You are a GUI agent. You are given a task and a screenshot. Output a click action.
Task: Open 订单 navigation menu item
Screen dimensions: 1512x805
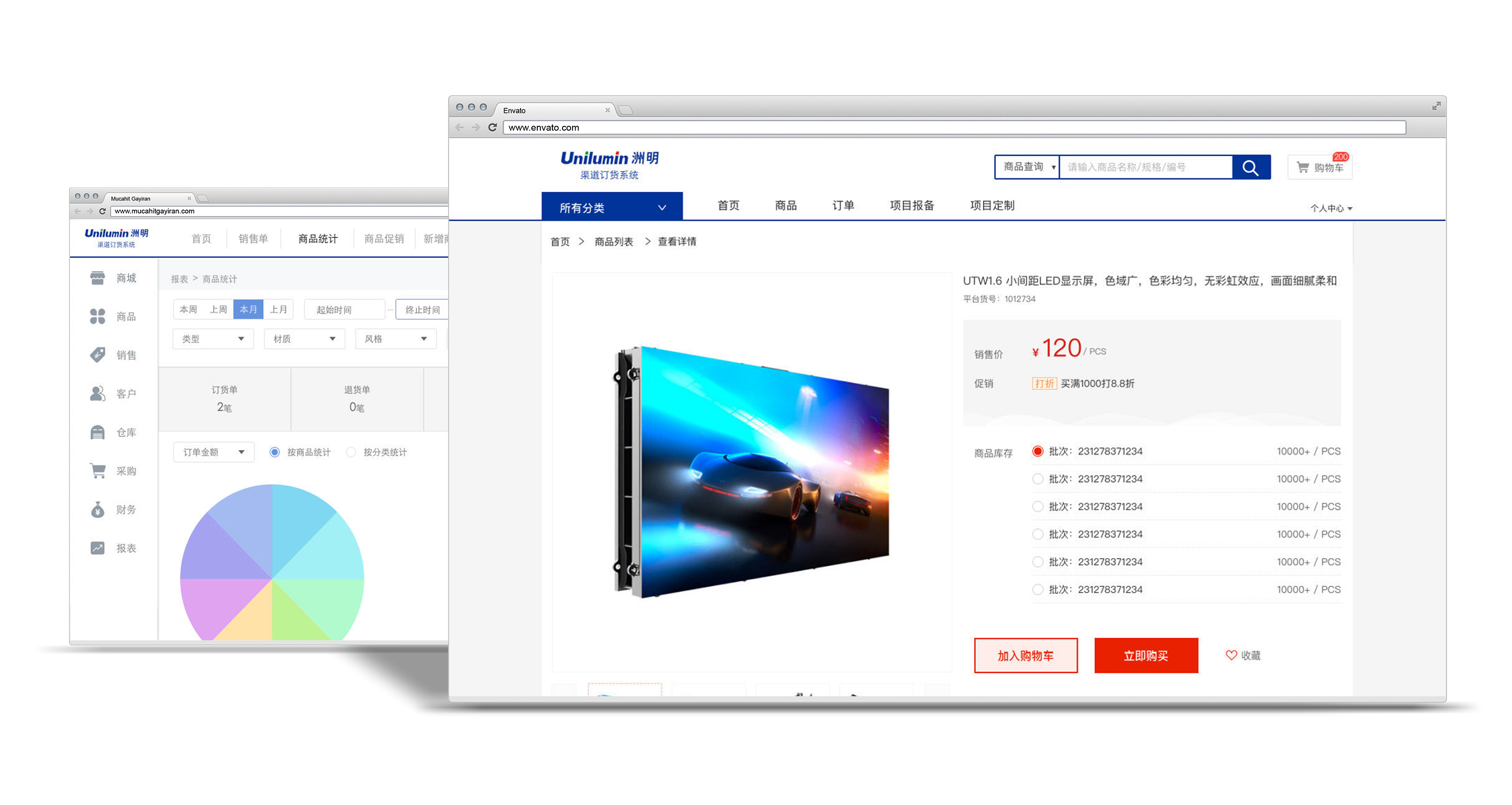843,206
